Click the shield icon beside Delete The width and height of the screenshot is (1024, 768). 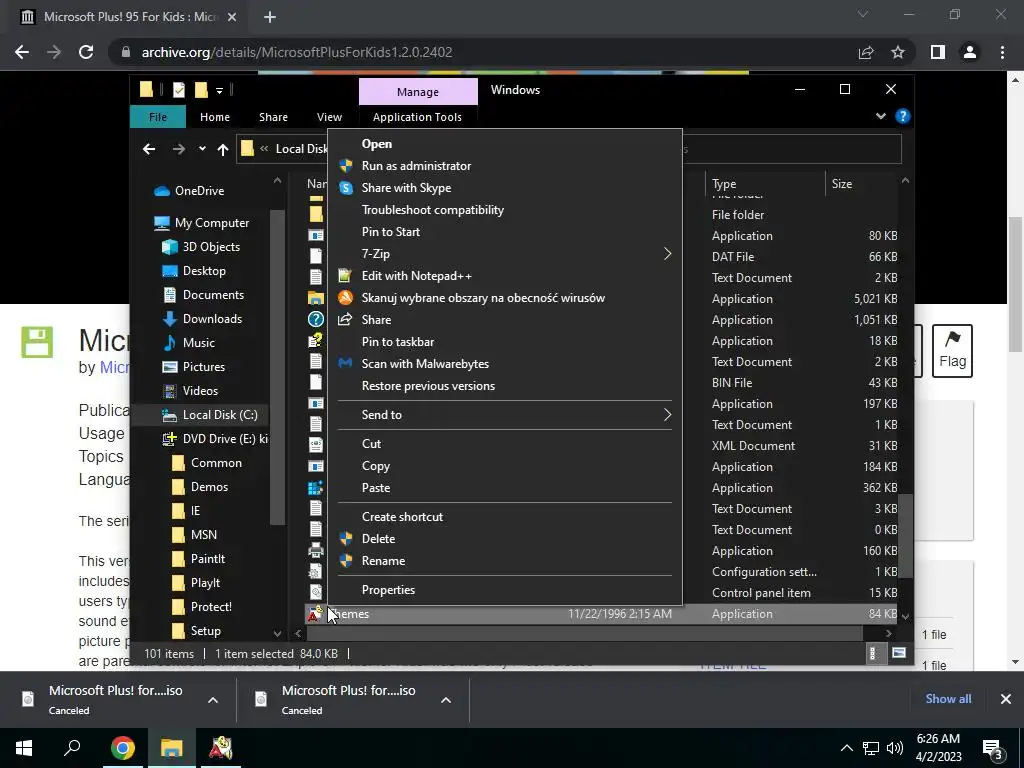click(x=345, y=539)
